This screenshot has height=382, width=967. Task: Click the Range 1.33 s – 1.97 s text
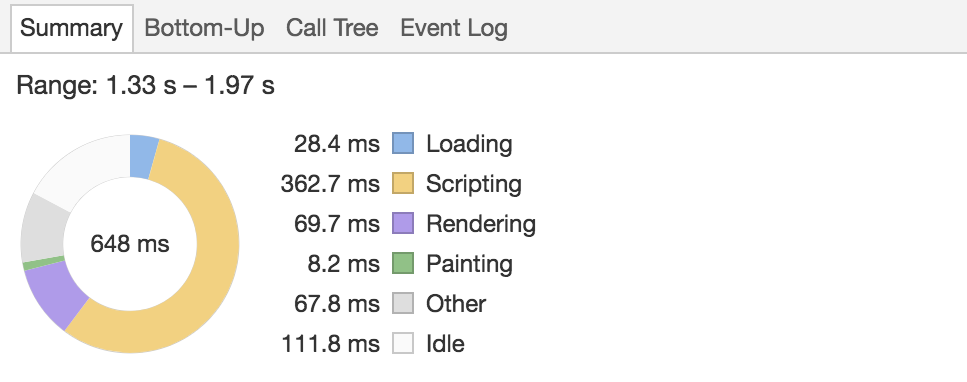[146, 85]
